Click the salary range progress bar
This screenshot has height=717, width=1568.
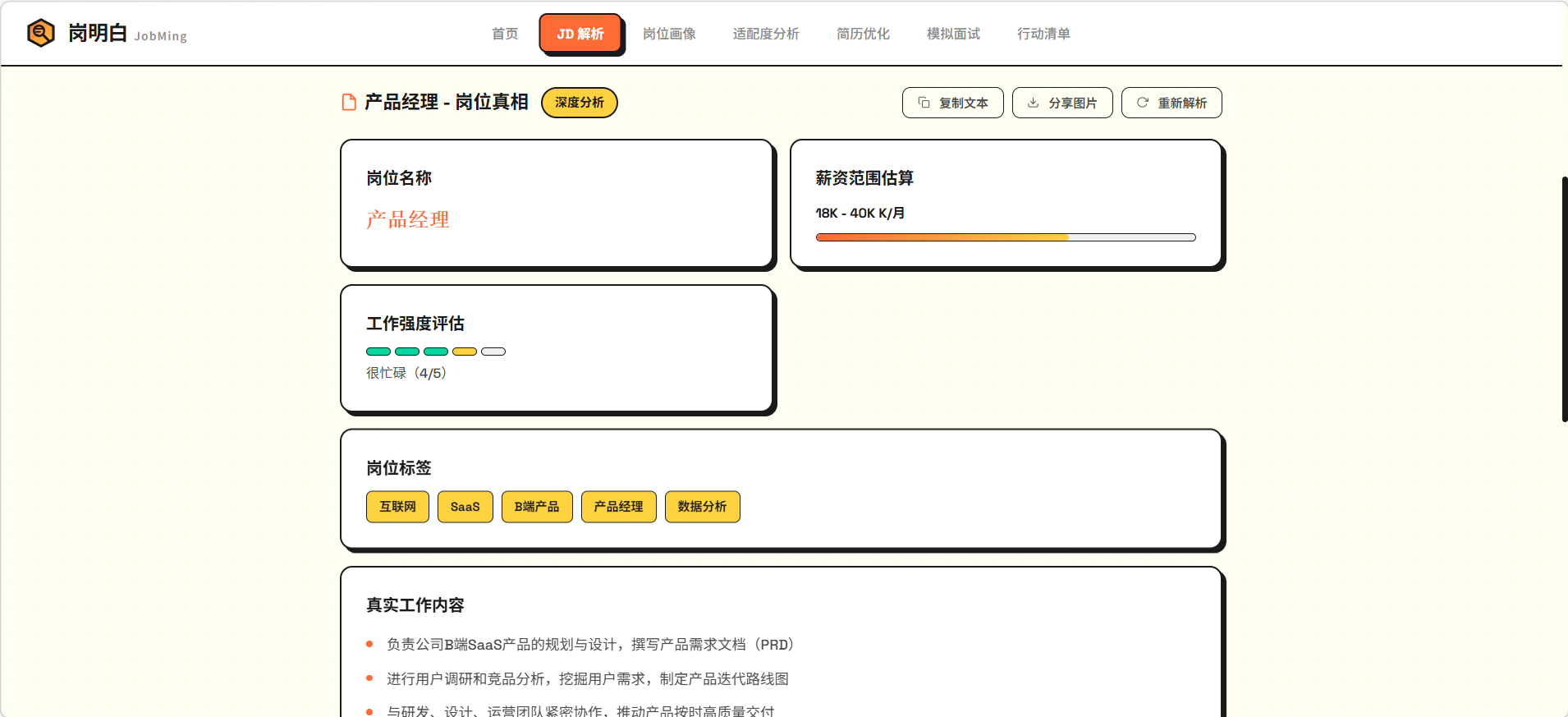1006,237
